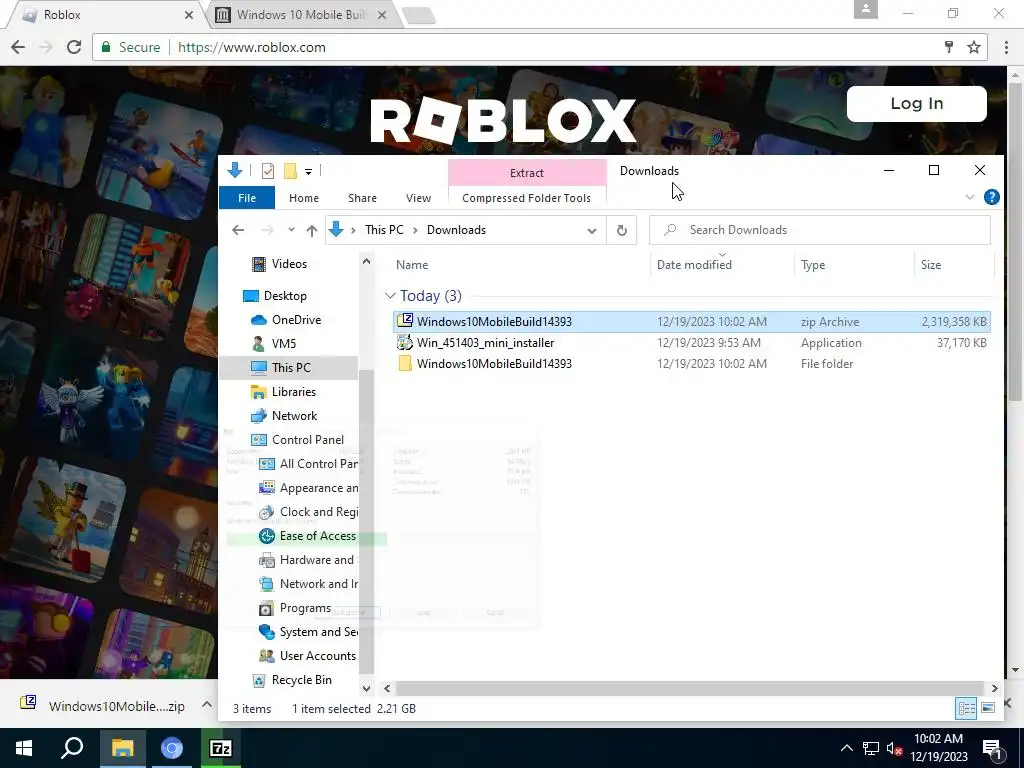Click the Chrome address bar URL
This screenshot has height=768, width=1024.
[x=251, y=48]
